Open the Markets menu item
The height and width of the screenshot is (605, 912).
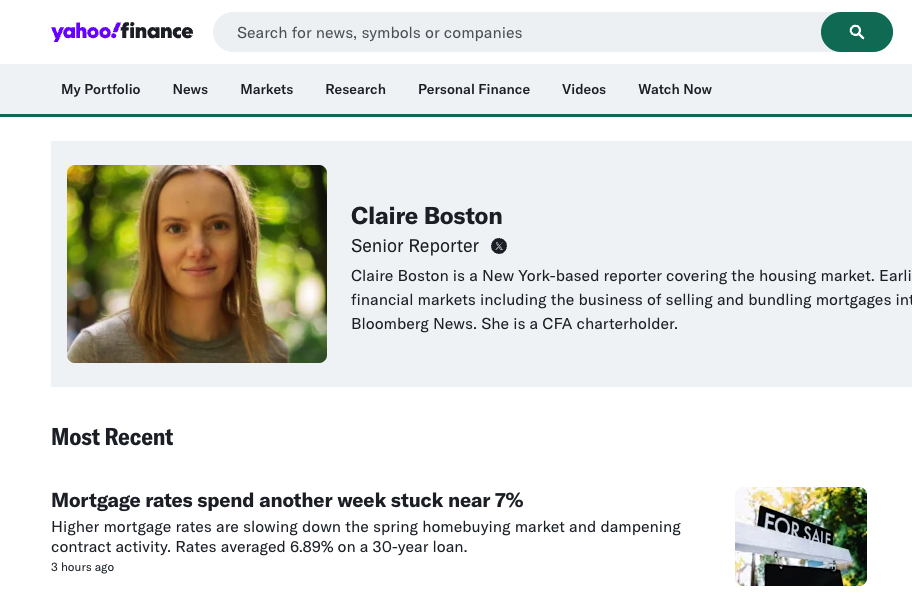coord(266,89)
